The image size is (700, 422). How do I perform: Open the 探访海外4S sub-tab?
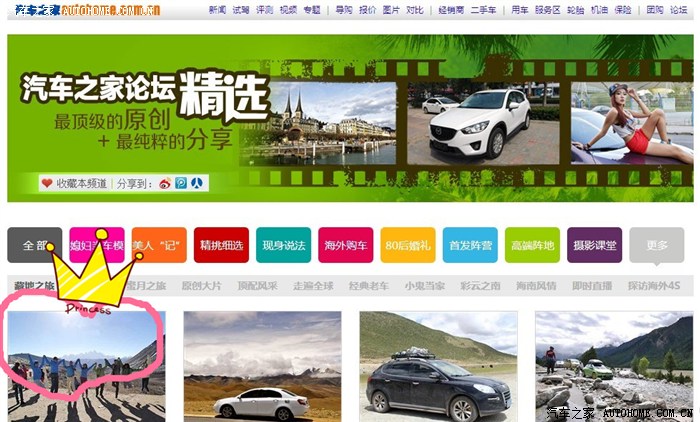pos(654,285)
